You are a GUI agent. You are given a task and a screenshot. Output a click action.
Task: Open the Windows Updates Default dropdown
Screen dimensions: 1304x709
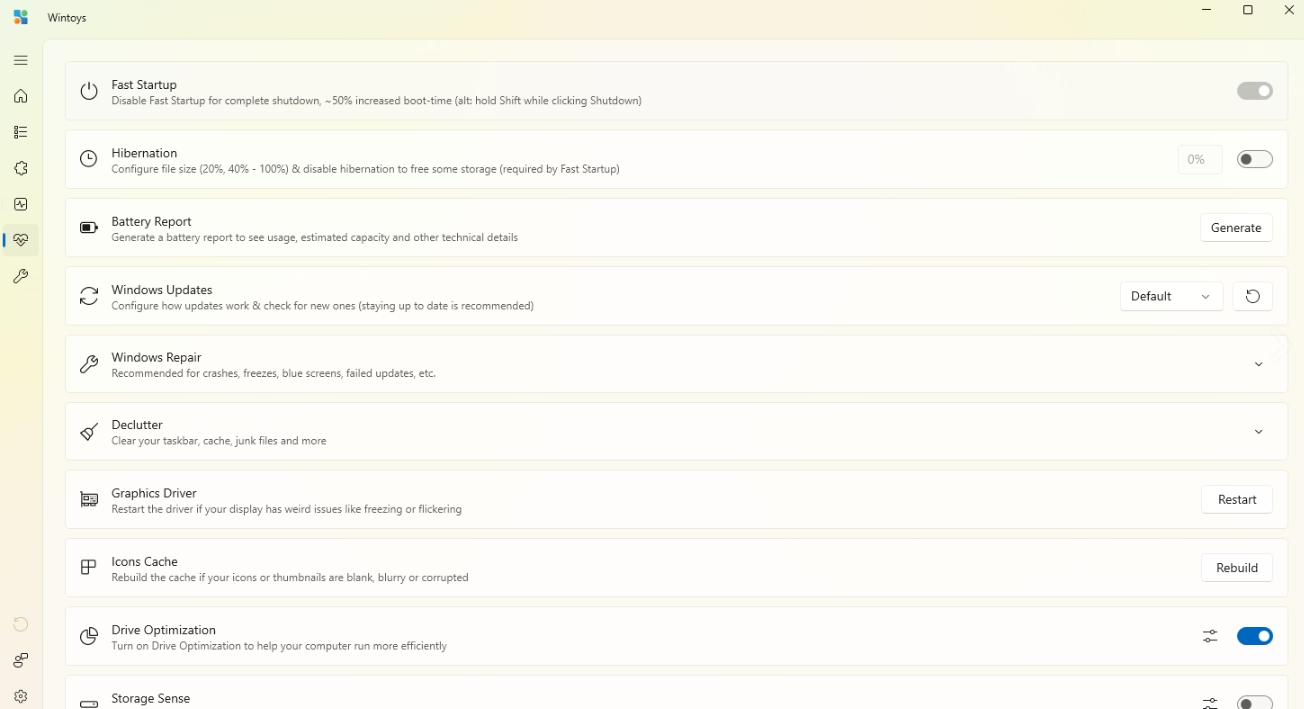(1170, 296)
